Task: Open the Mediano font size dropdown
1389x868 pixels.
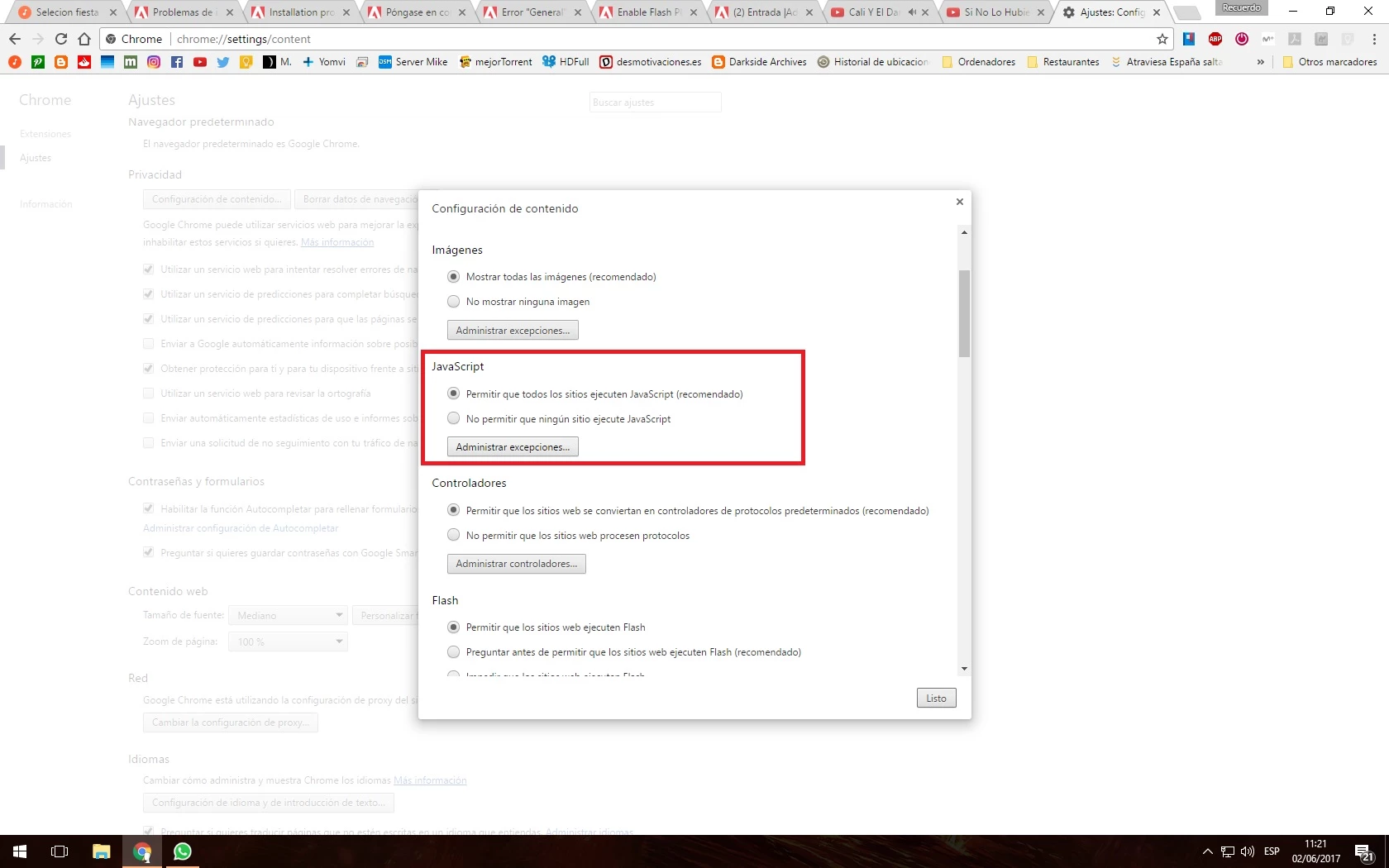Action: click(288, 615)
